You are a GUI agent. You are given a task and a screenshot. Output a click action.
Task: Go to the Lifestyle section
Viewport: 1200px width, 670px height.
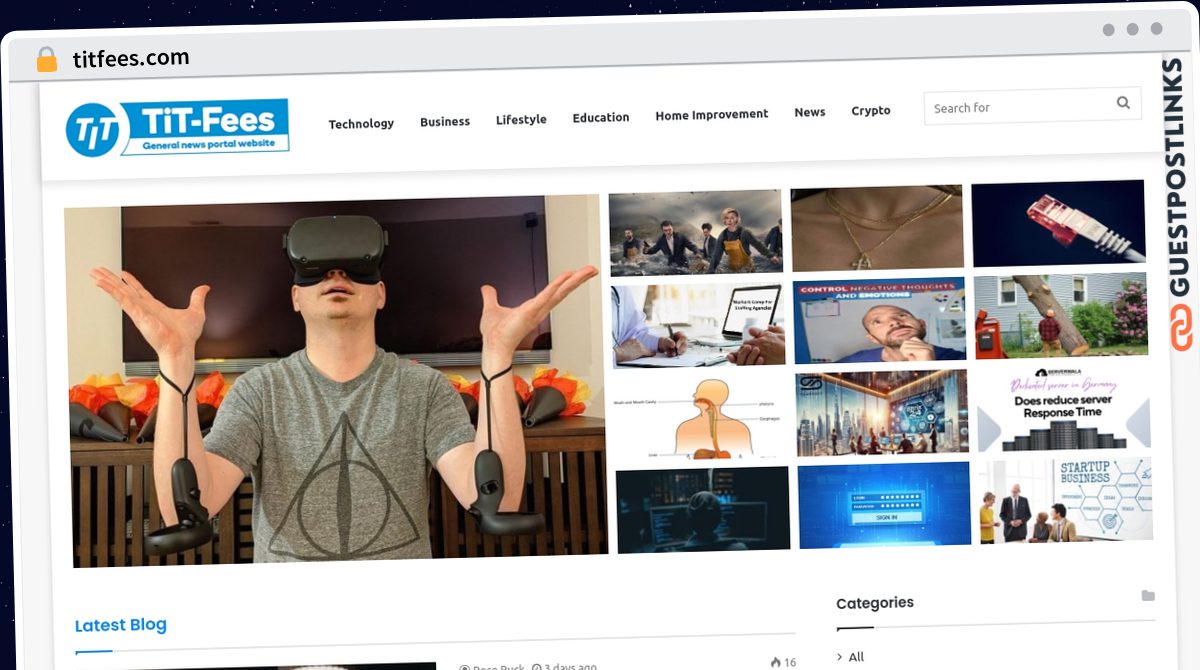point(521,120)
